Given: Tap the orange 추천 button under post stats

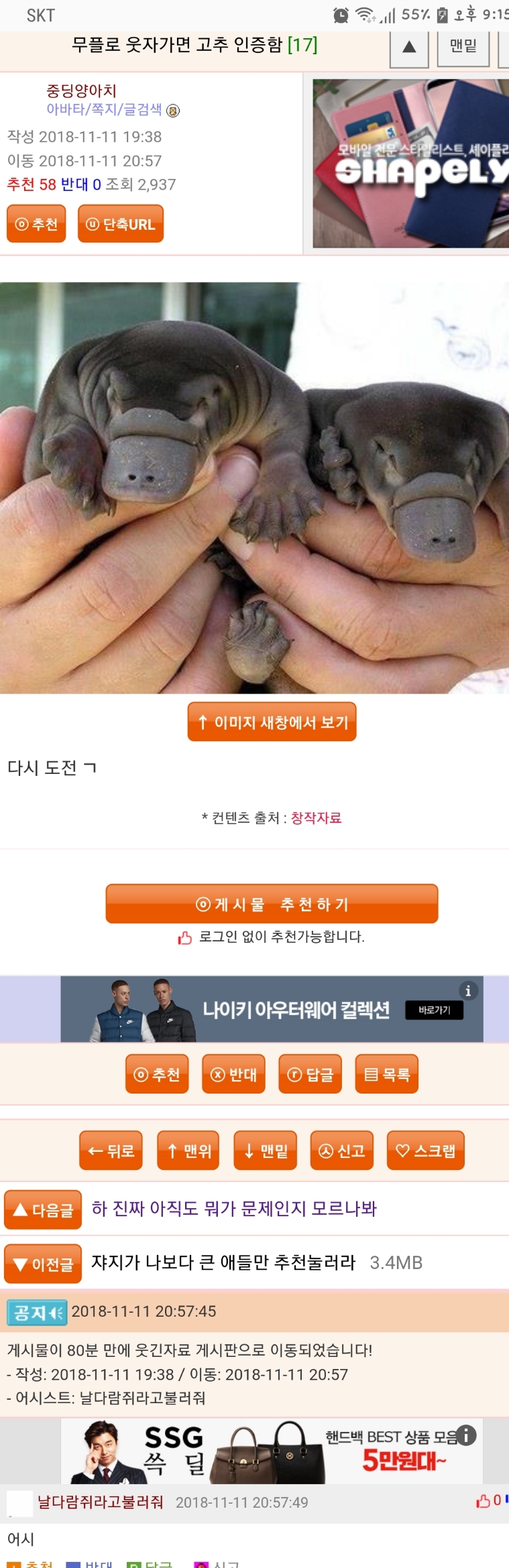Looking at the screenshot, I should (36, 224).
